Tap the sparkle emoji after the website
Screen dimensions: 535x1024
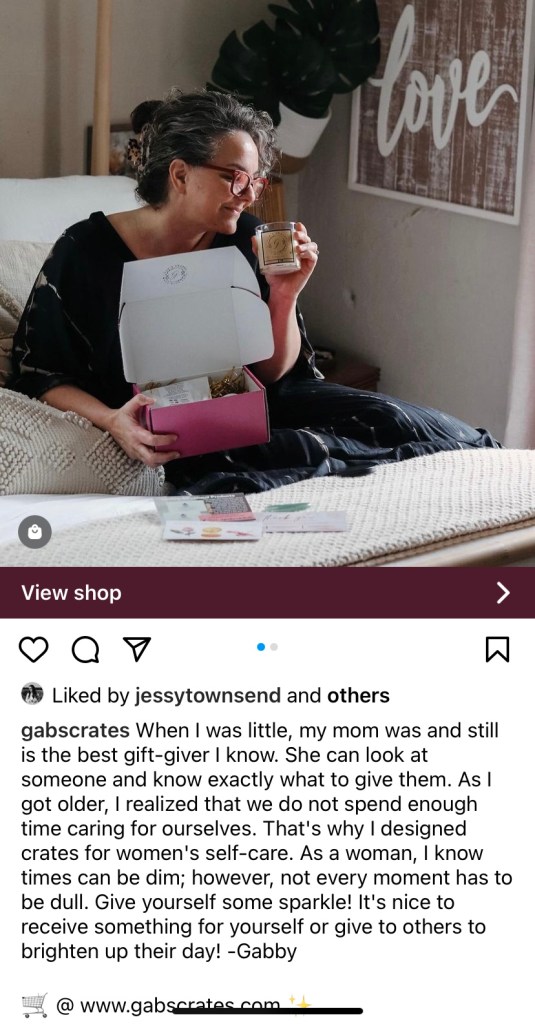click(299, 1002)
